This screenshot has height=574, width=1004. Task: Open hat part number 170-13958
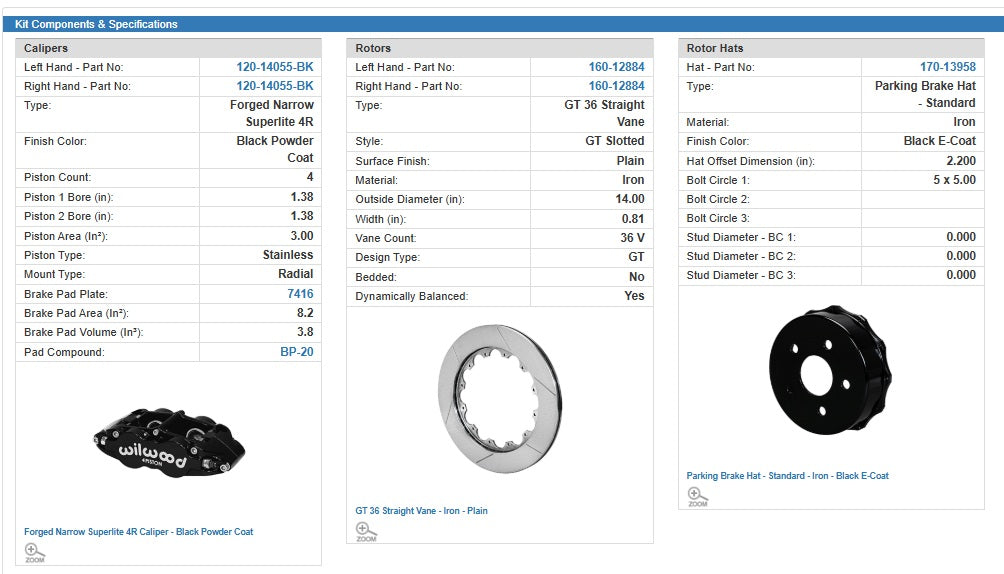point(947,67)
